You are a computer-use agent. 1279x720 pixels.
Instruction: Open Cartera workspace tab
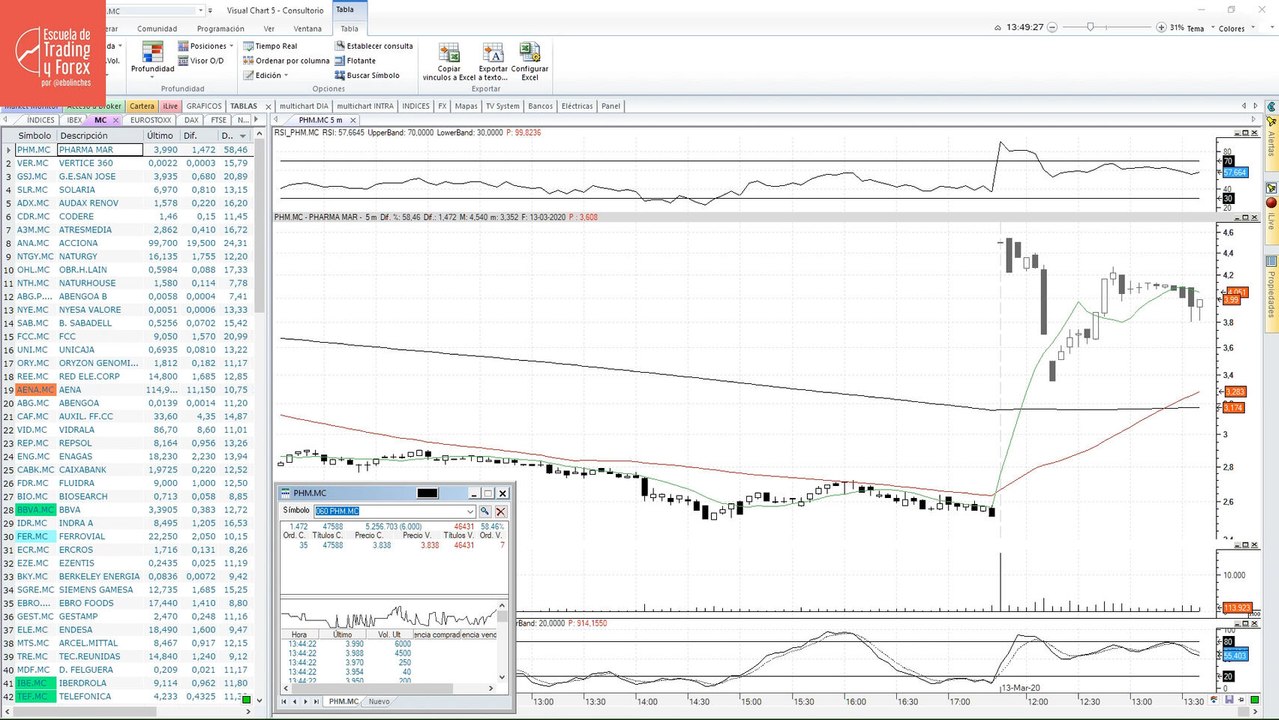(142, 106)
